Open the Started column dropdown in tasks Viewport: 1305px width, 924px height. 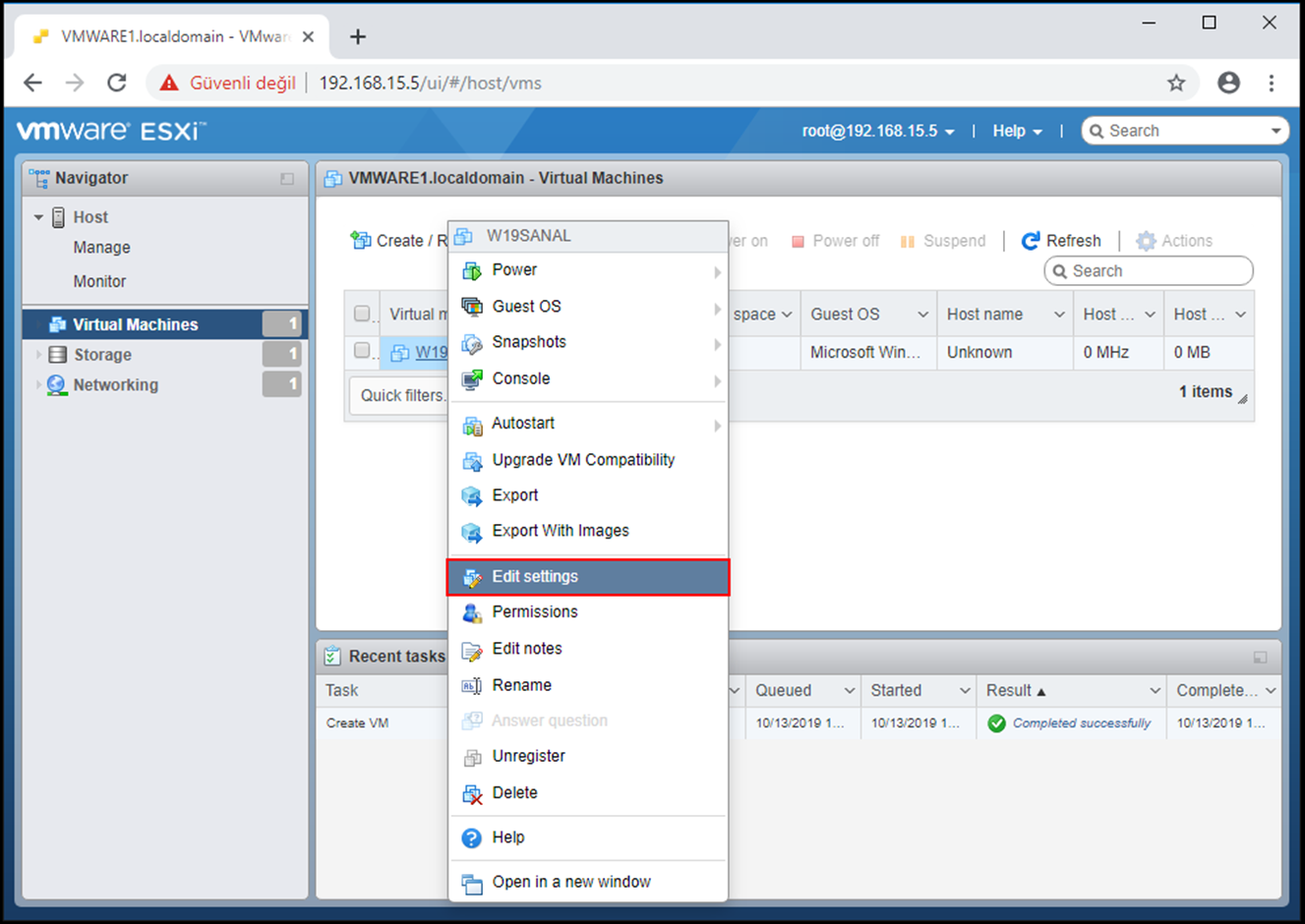pyautogui.click(x=965, y=691)
